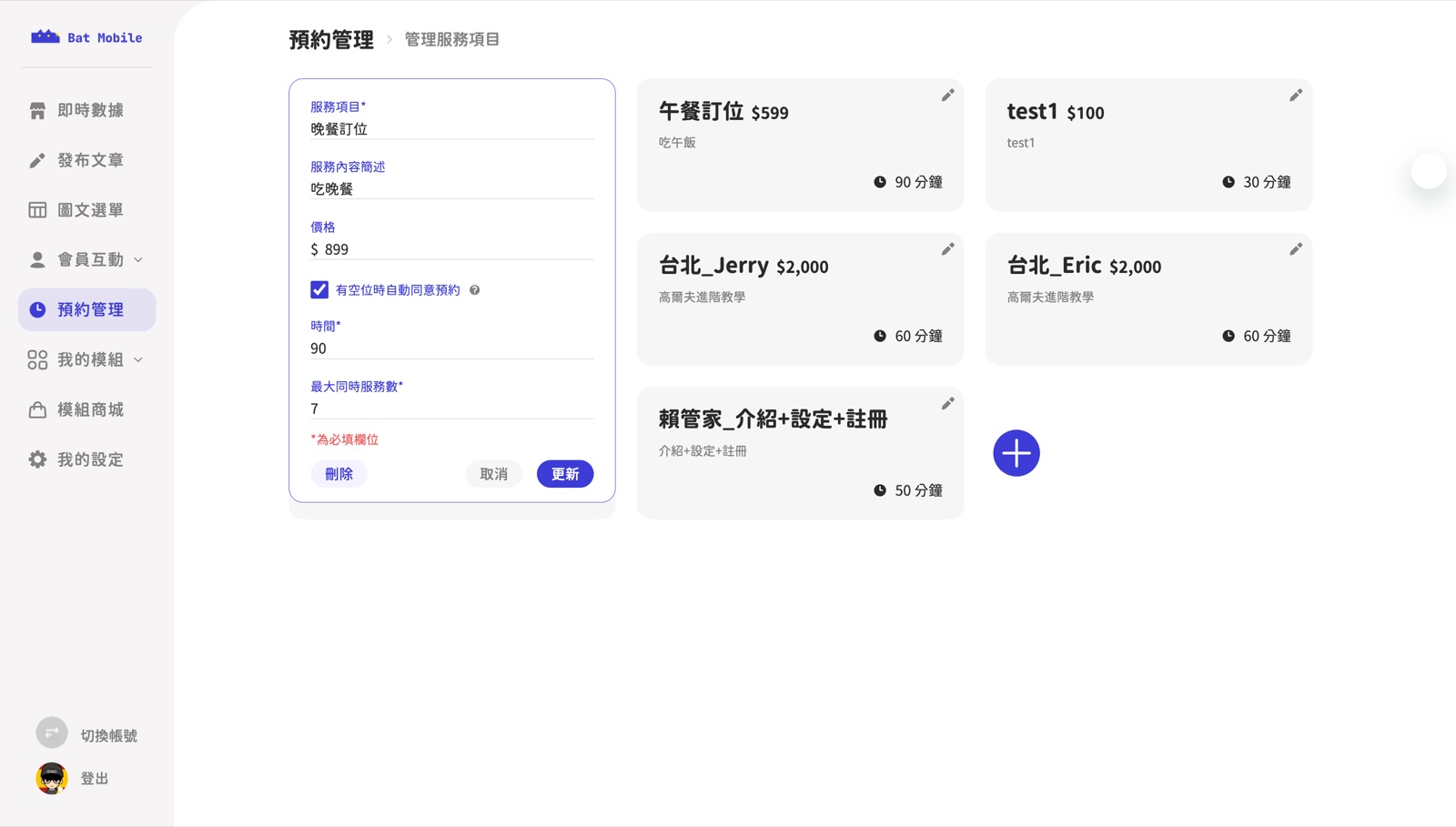The width and height of the screenshot is (1456, 827).
Task: Click the 切換帳號 label in sidebar
Action: point(109,736)
